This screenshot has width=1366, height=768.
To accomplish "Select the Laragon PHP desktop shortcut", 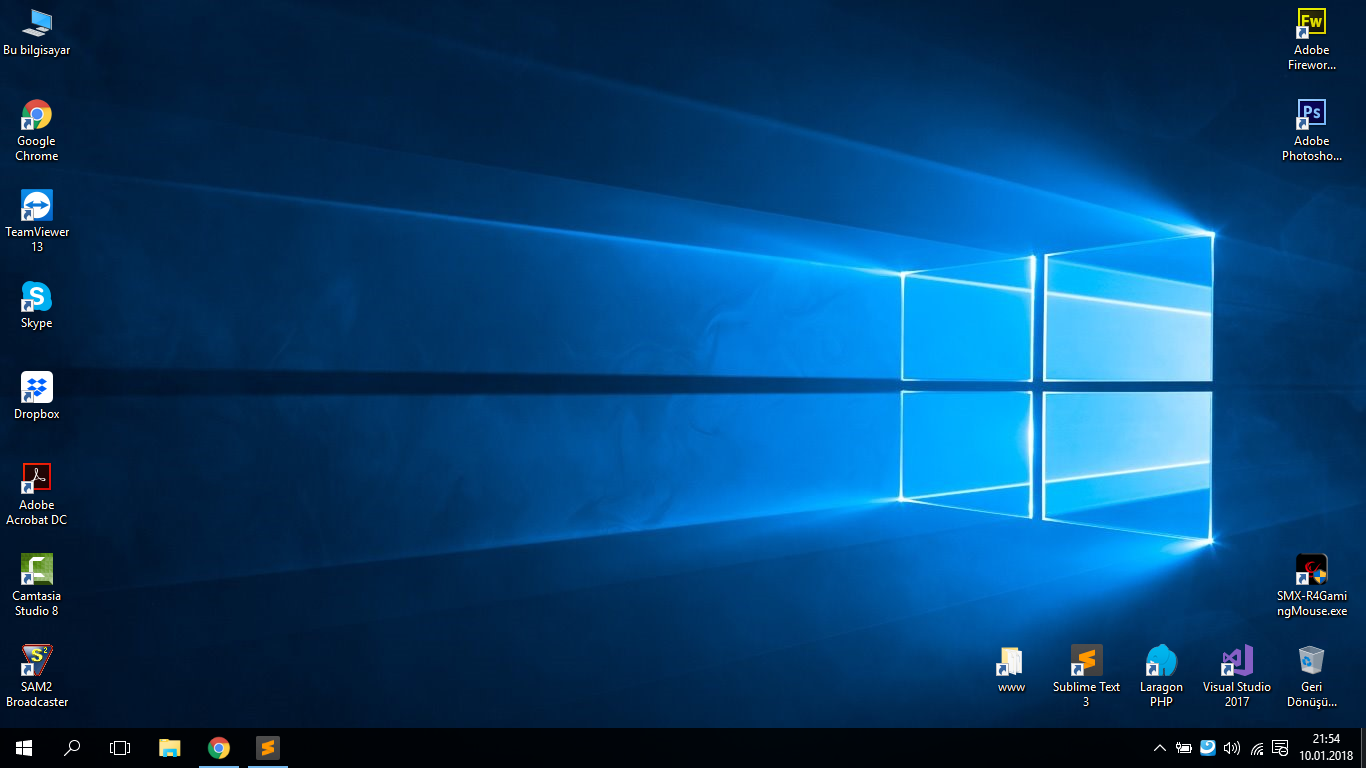I will tap(1161, 676).
